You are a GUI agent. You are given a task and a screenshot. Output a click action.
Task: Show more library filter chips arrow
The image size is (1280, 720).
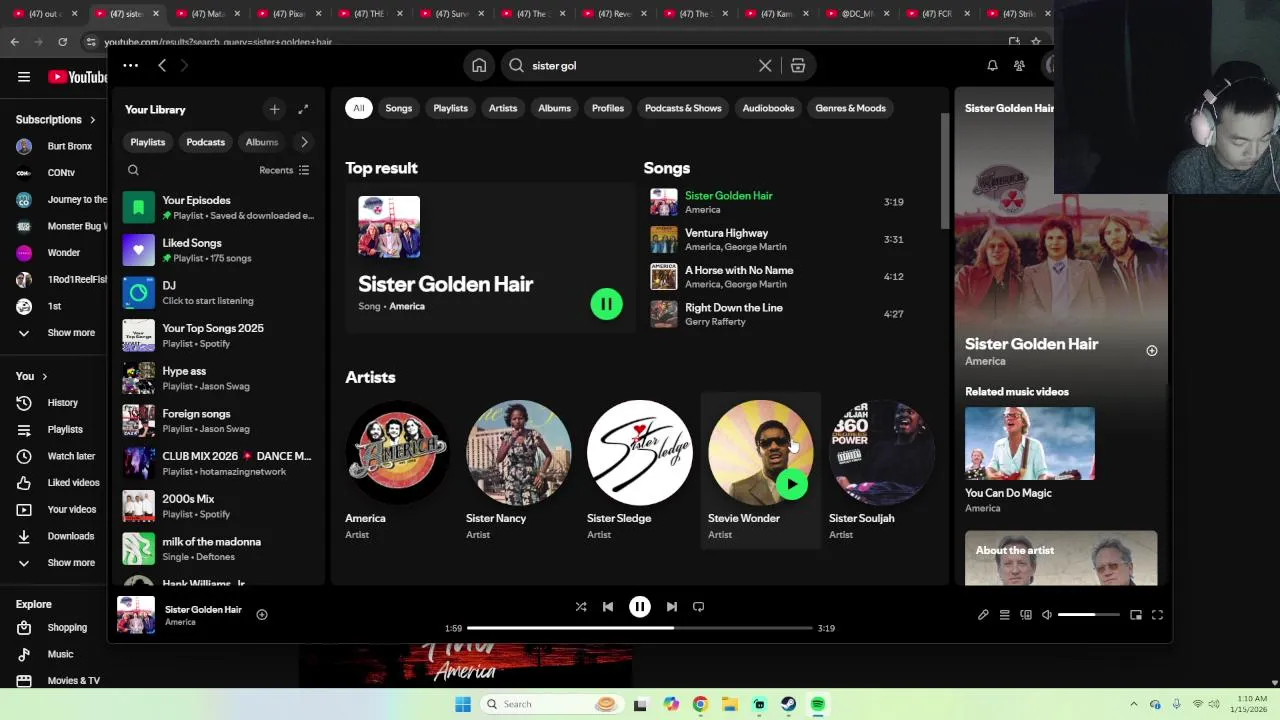(304, 142)
